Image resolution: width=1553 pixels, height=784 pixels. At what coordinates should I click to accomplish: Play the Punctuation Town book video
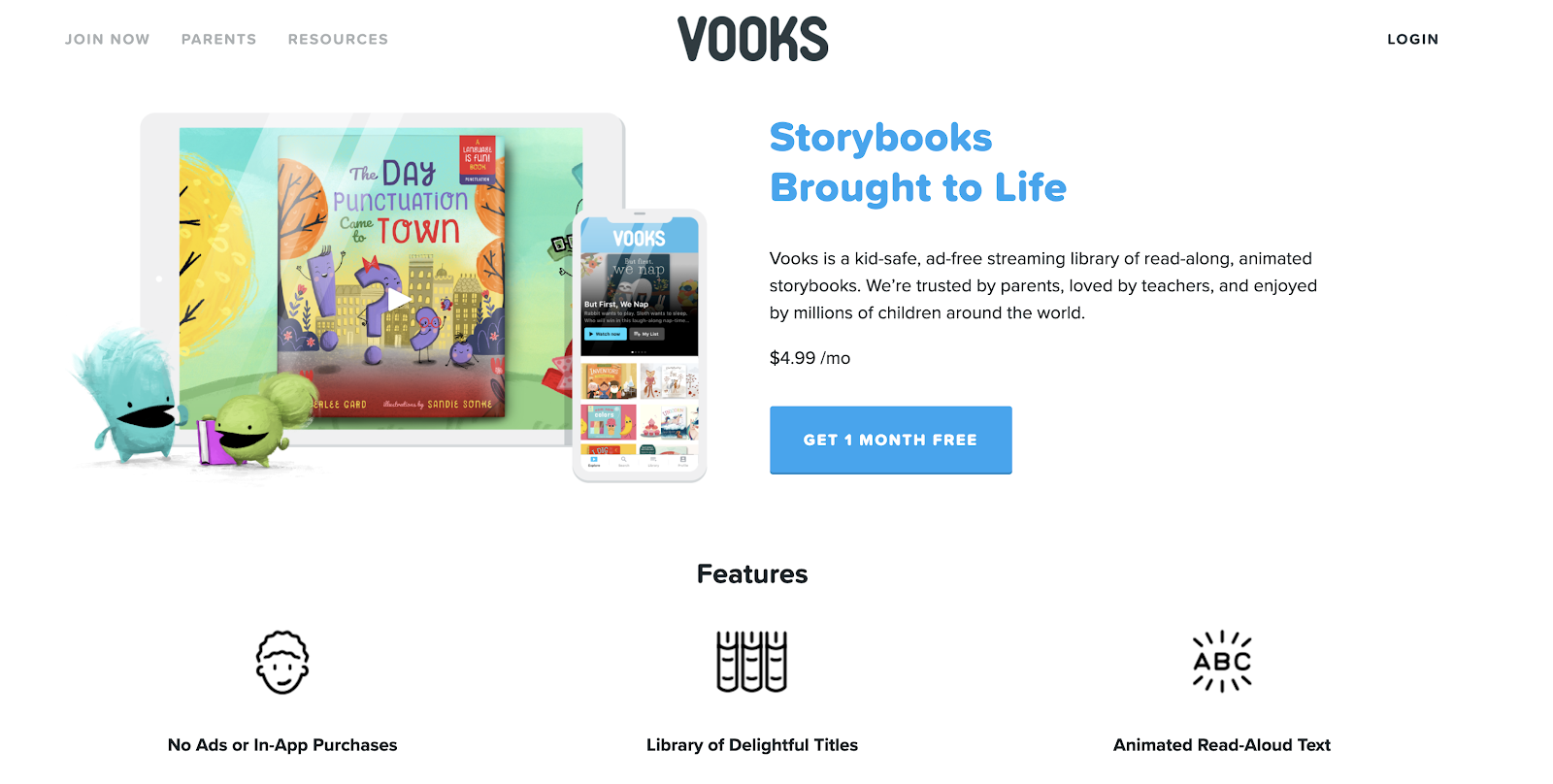pos(397,300)
